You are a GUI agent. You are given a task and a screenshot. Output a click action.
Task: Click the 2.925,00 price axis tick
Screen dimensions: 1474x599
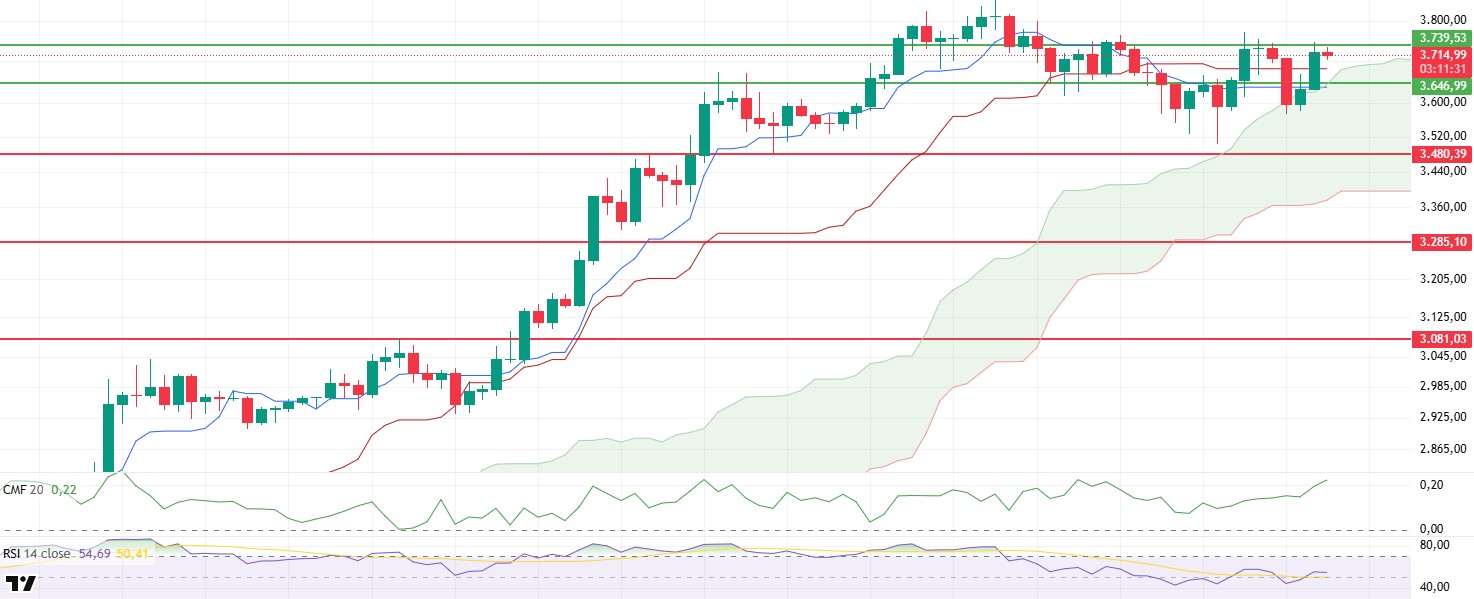[x=1442, y=416]
